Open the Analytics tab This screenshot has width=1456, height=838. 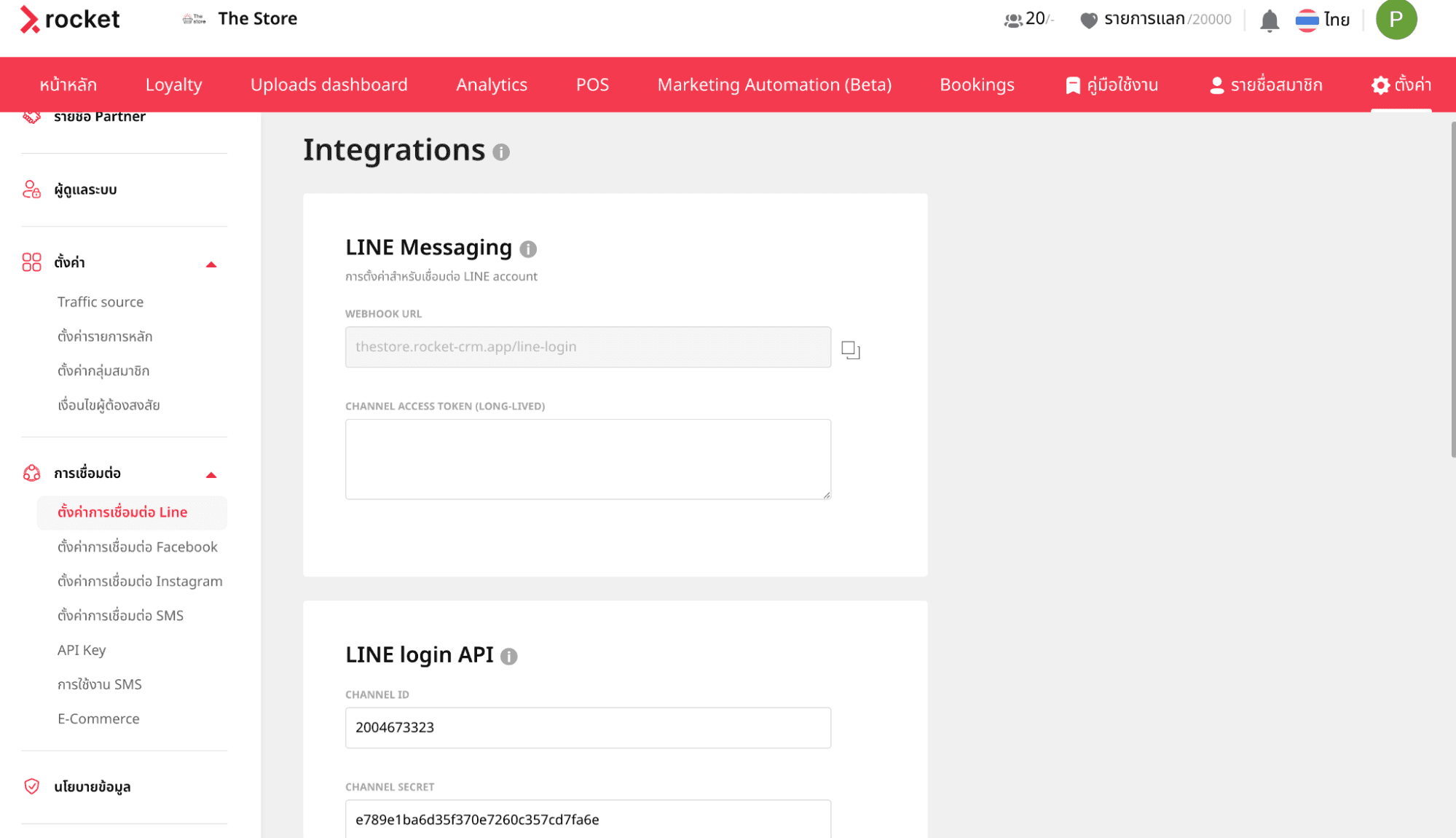click(491, 85)
